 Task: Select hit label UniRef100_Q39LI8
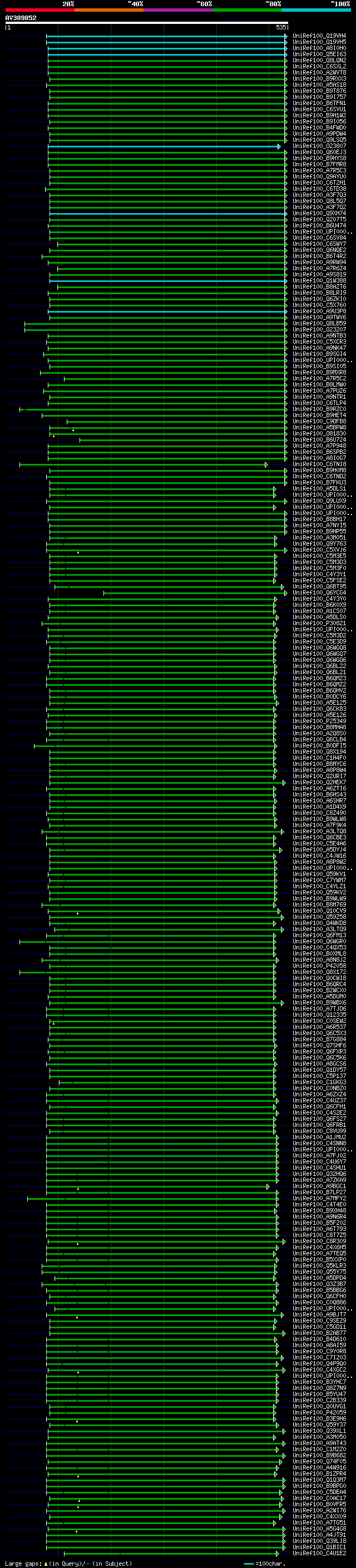pyautogui.click(x=319, y=1541)
